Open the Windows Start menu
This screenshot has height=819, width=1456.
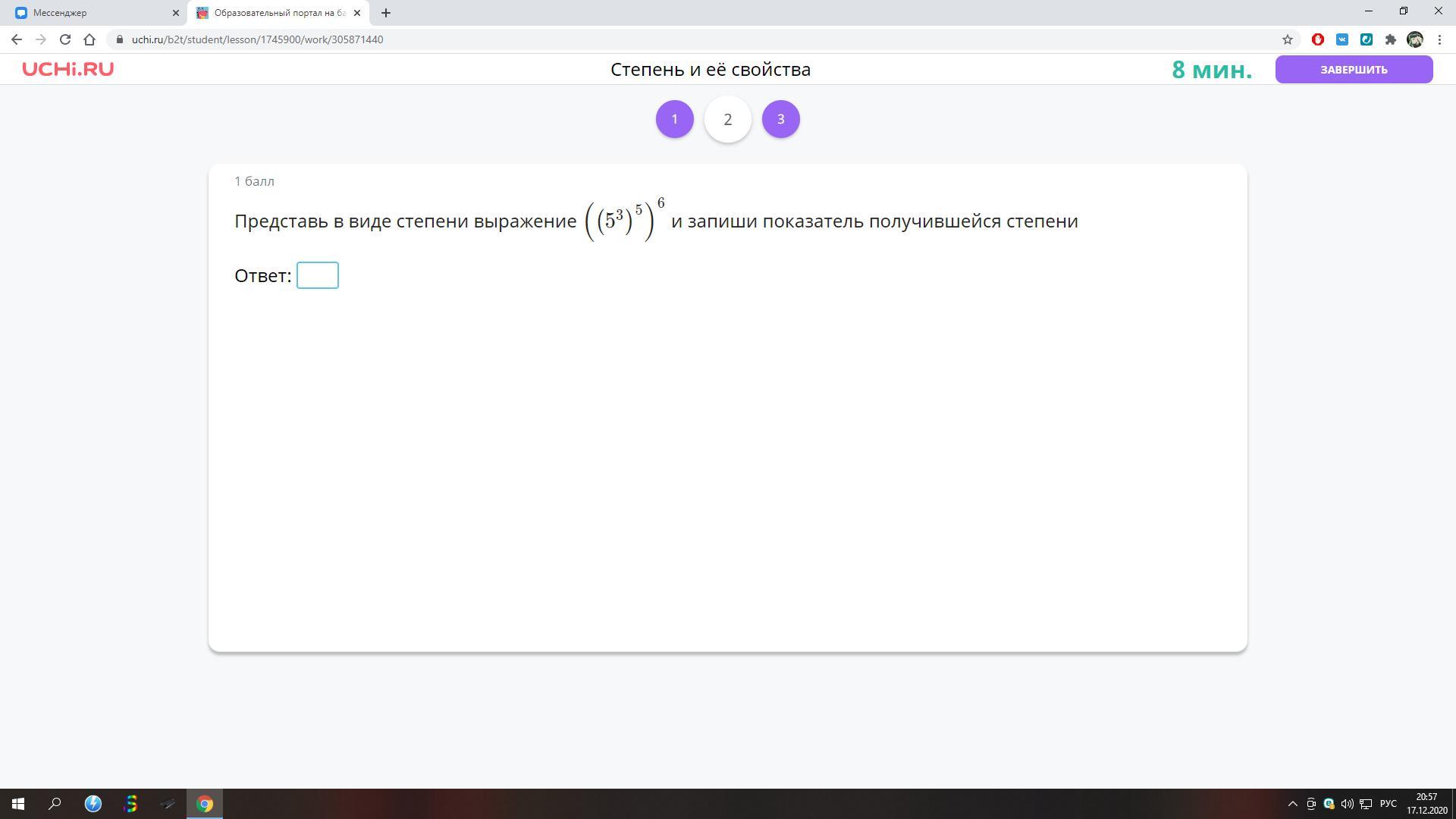pos(18,804)
